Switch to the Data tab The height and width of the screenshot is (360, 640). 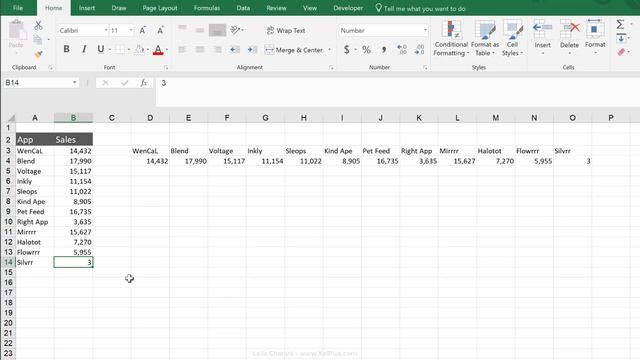pos(243,8)
